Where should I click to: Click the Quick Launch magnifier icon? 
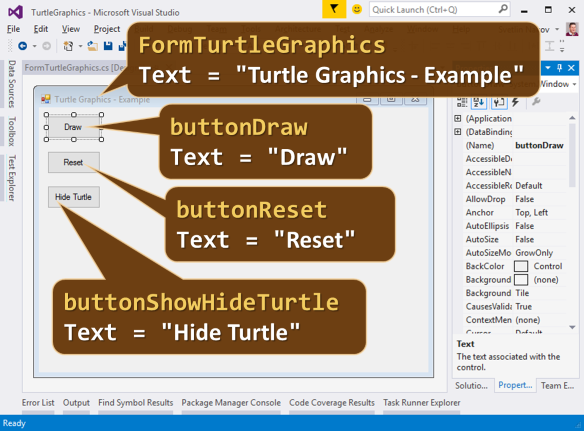503,9
